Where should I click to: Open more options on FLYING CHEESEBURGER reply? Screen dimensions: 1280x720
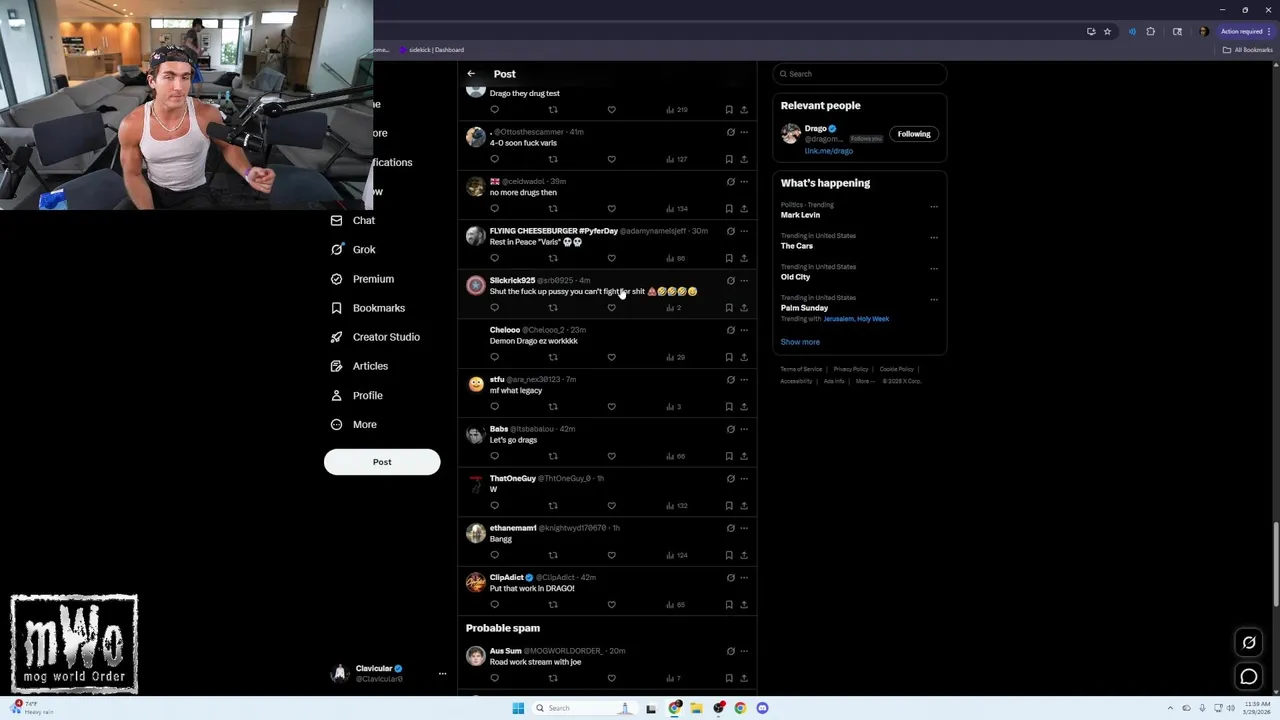(x=744, y=231)
